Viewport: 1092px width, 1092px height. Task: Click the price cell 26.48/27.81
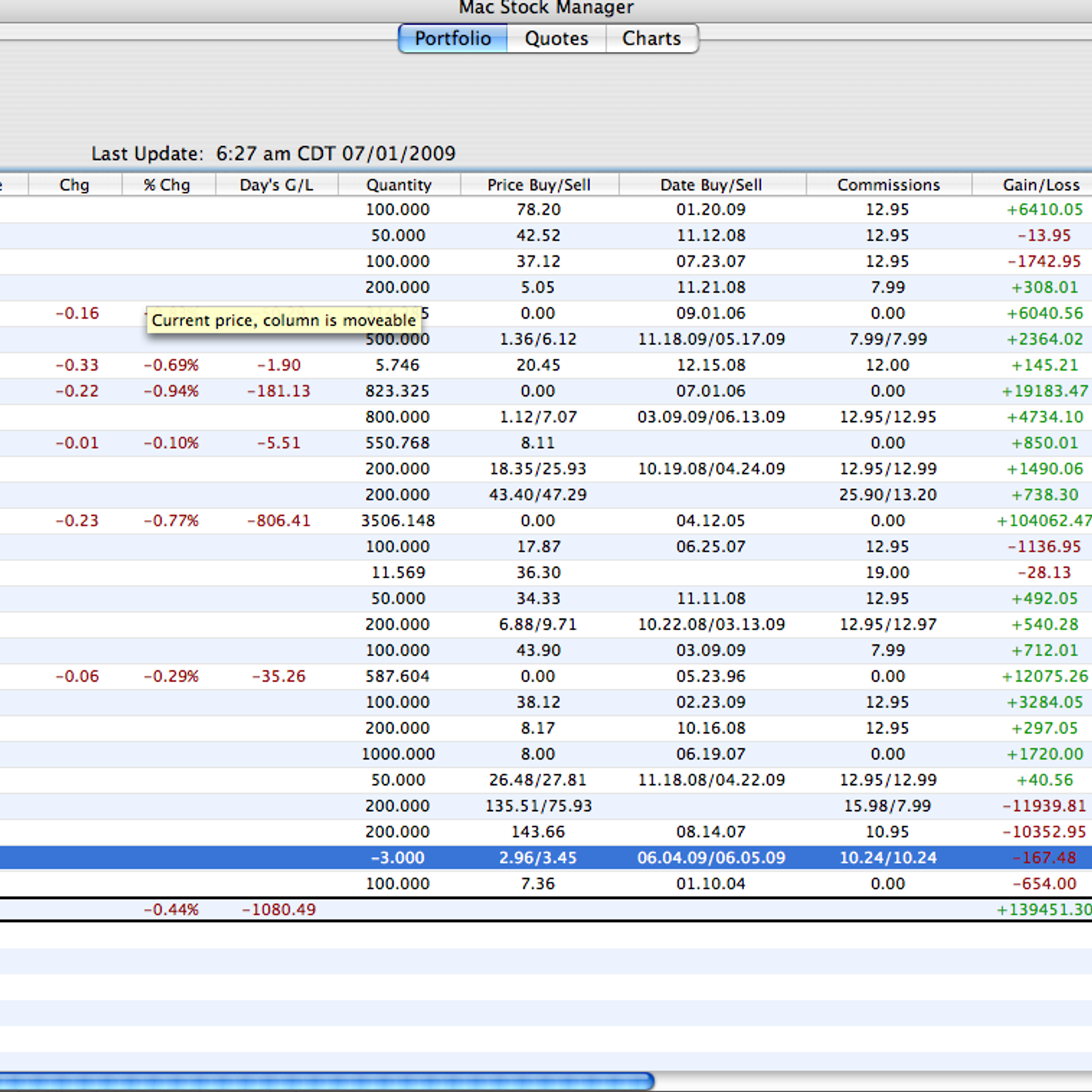(x=538, y=780)
